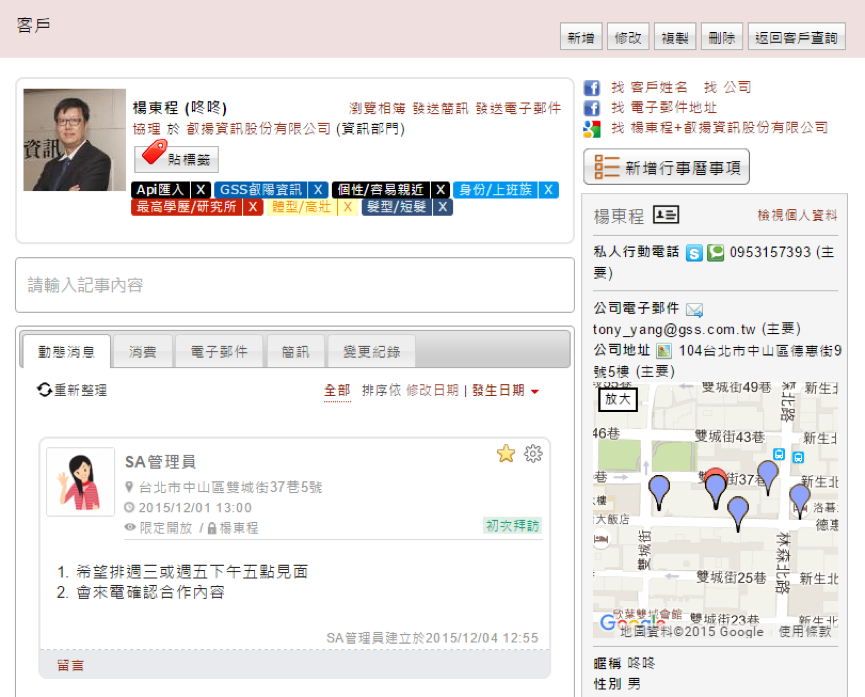Open the gear settings icon on the note
Screen dimensions: 865x697
pyautogui.click(x=534, y=454)
